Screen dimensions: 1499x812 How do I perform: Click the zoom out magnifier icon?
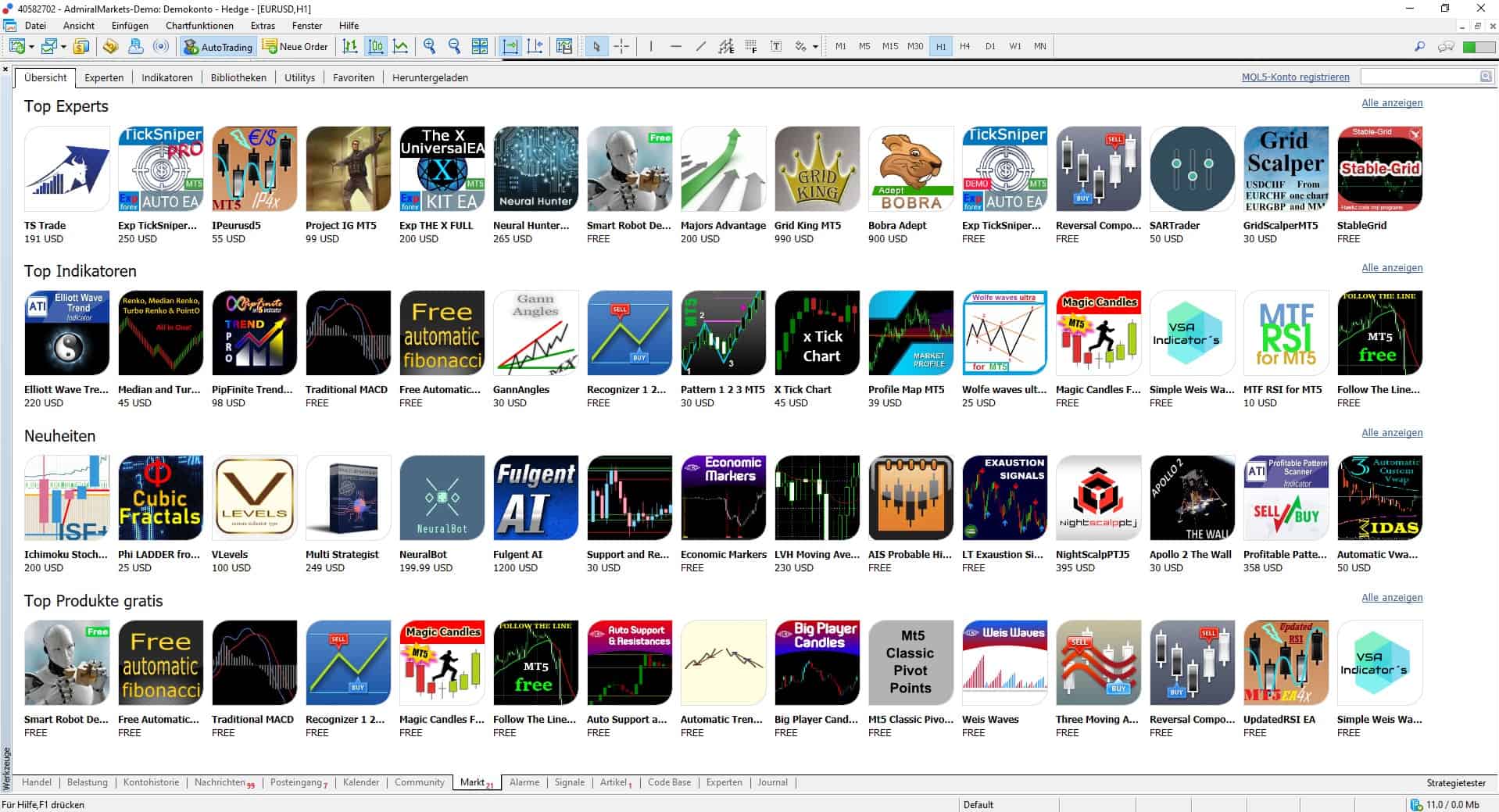[x=454, y=47]
